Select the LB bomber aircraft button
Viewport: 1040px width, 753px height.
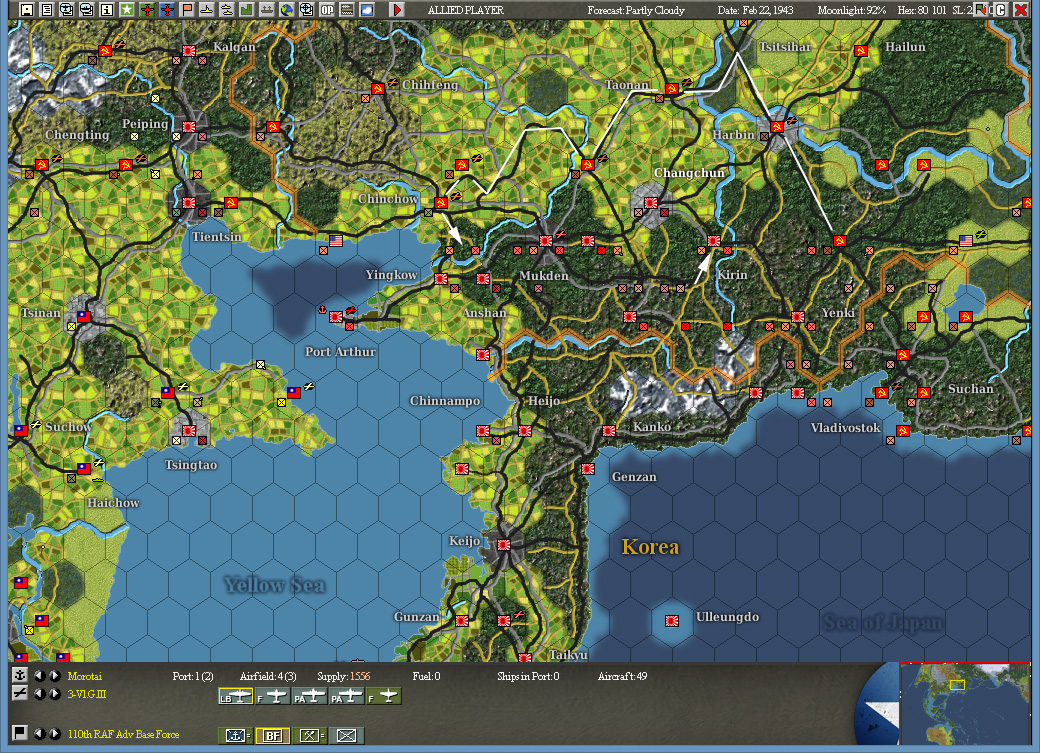click(235, 697)
